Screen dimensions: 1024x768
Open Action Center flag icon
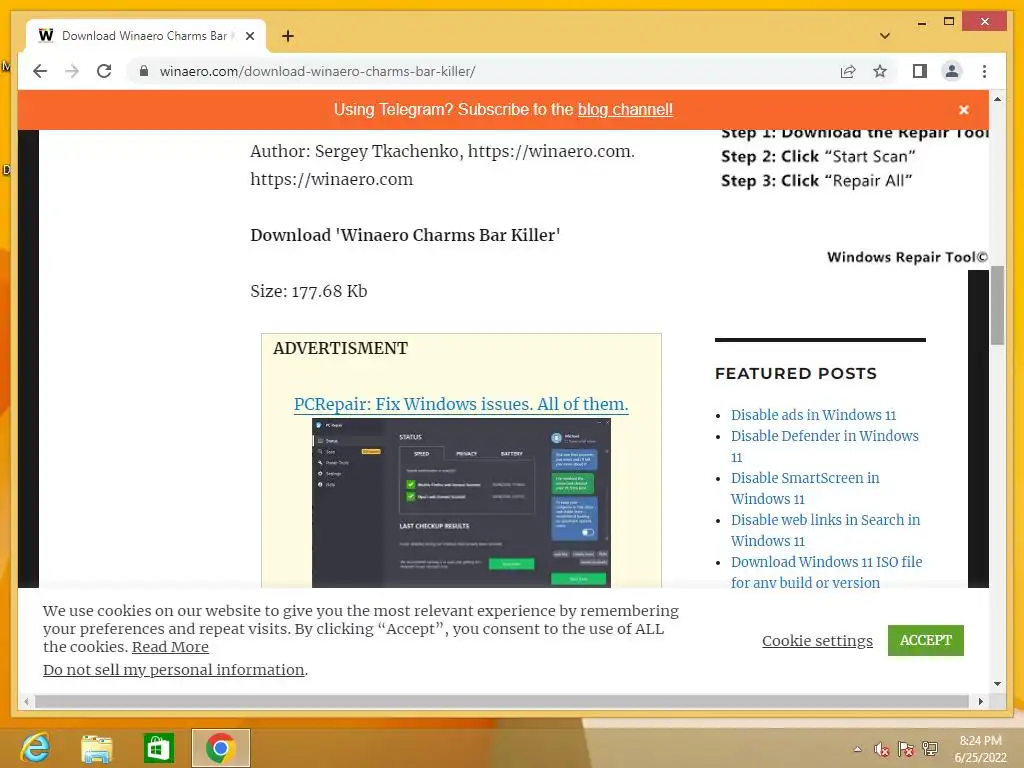pos(906,749)
